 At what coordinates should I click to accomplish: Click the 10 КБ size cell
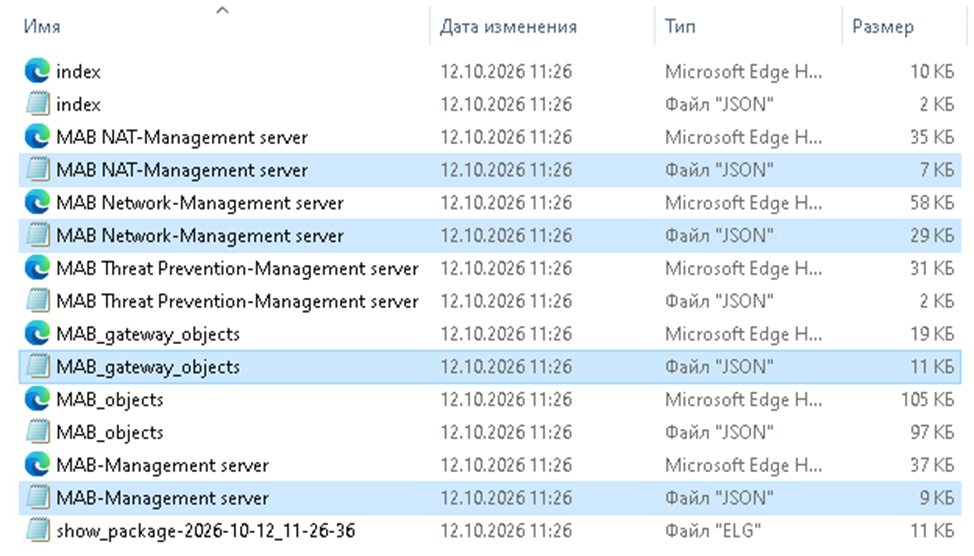[932, 71]
